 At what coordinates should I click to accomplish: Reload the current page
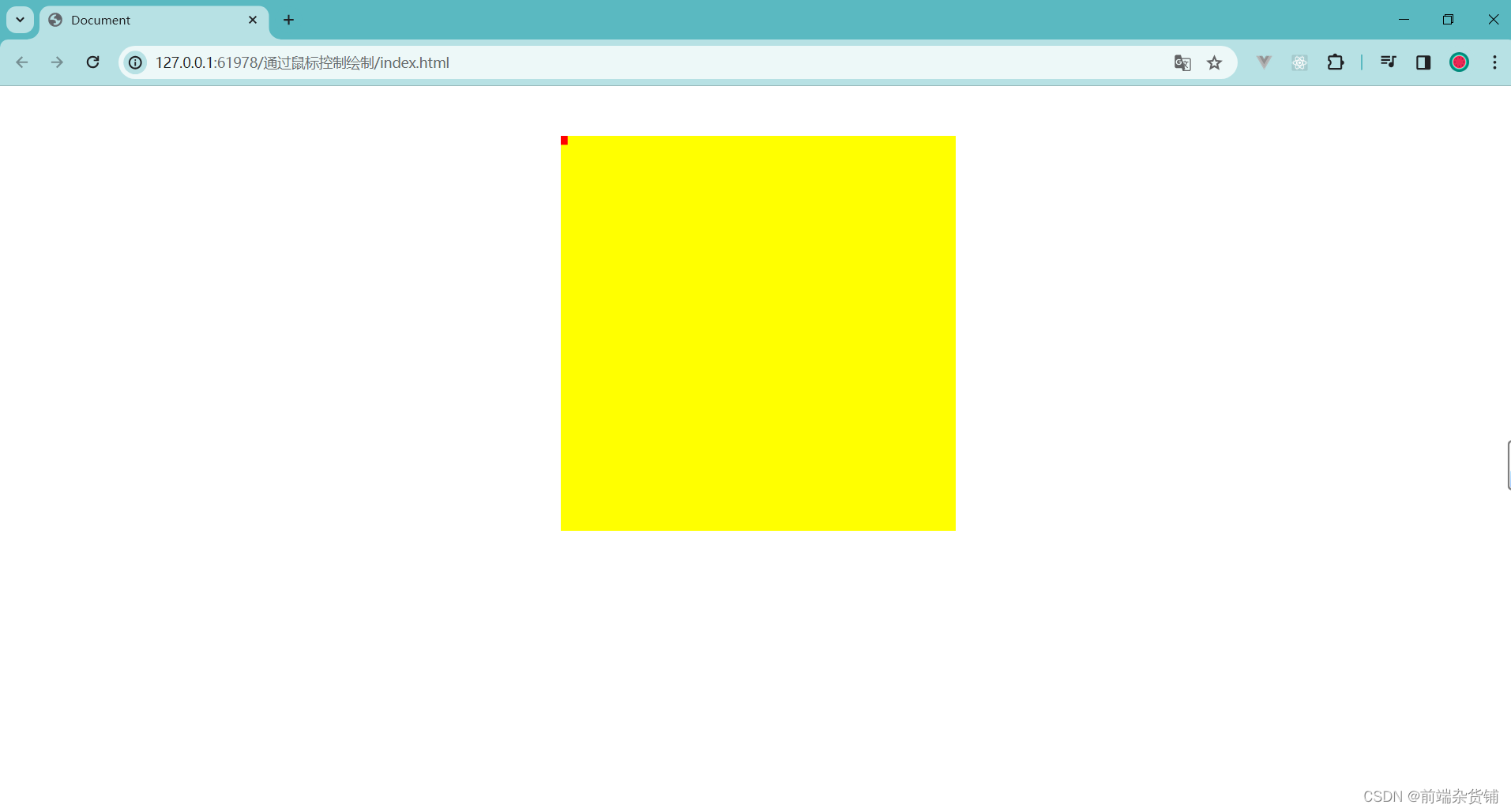[92, 62]
